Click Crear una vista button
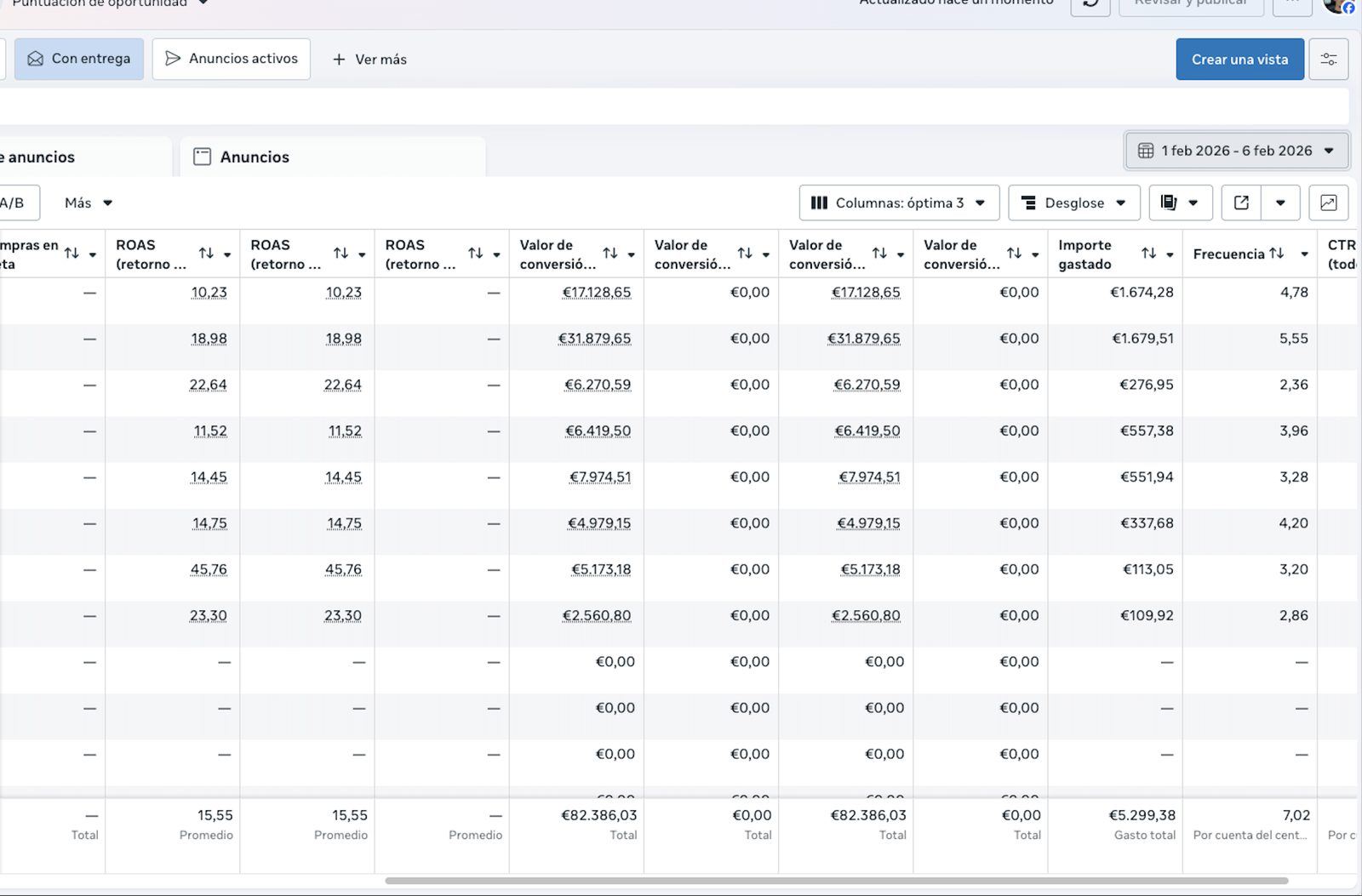The width and height of the screenshot is (1362, 896). 1239,60
